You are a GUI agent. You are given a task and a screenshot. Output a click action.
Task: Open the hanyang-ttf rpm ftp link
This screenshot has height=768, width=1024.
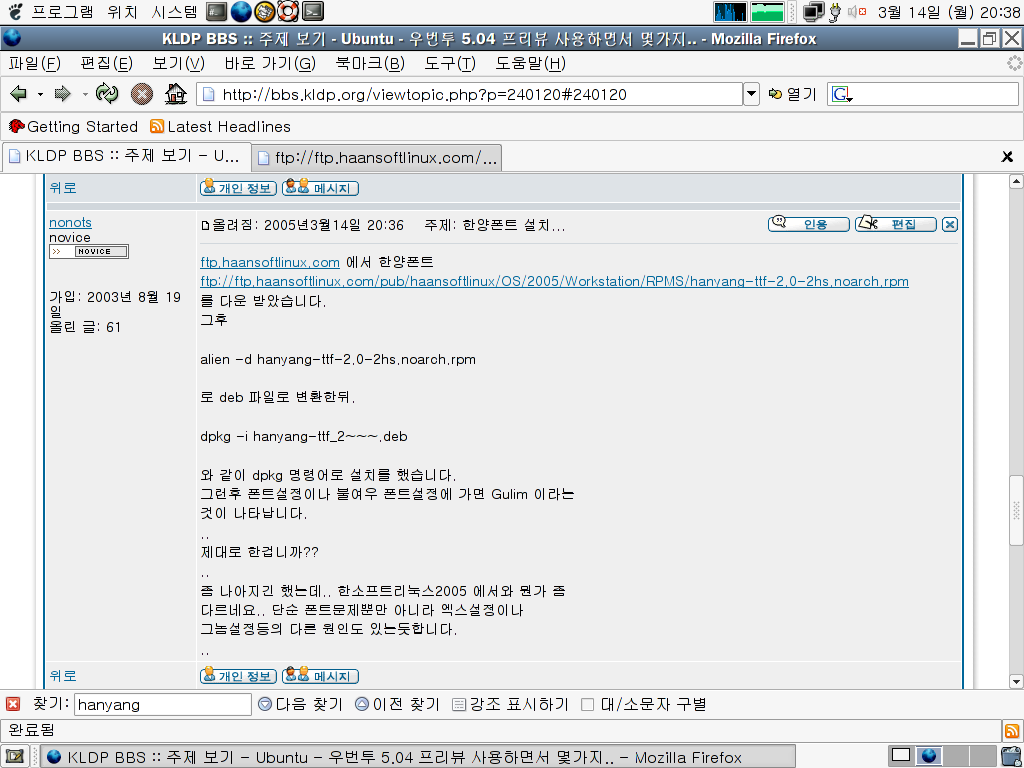554,281
